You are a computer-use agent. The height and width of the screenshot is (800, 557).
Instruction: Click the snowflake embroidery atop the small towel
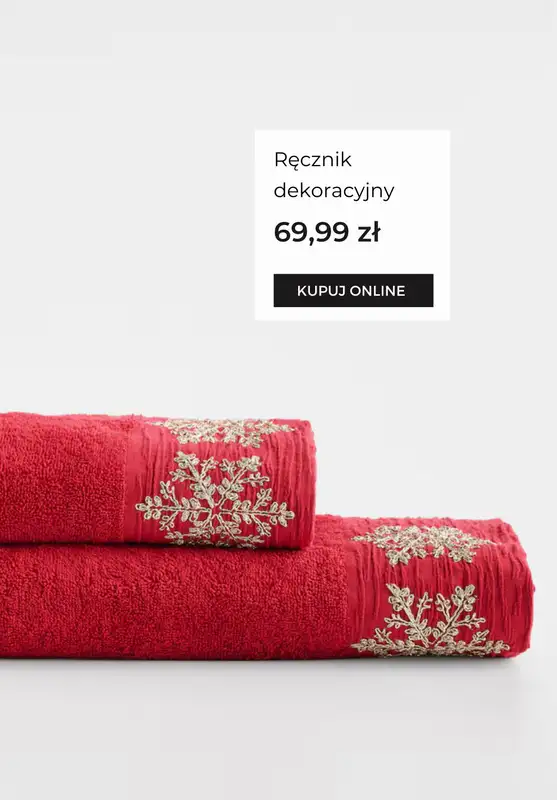pyautogui.click(x=224, y=431)
